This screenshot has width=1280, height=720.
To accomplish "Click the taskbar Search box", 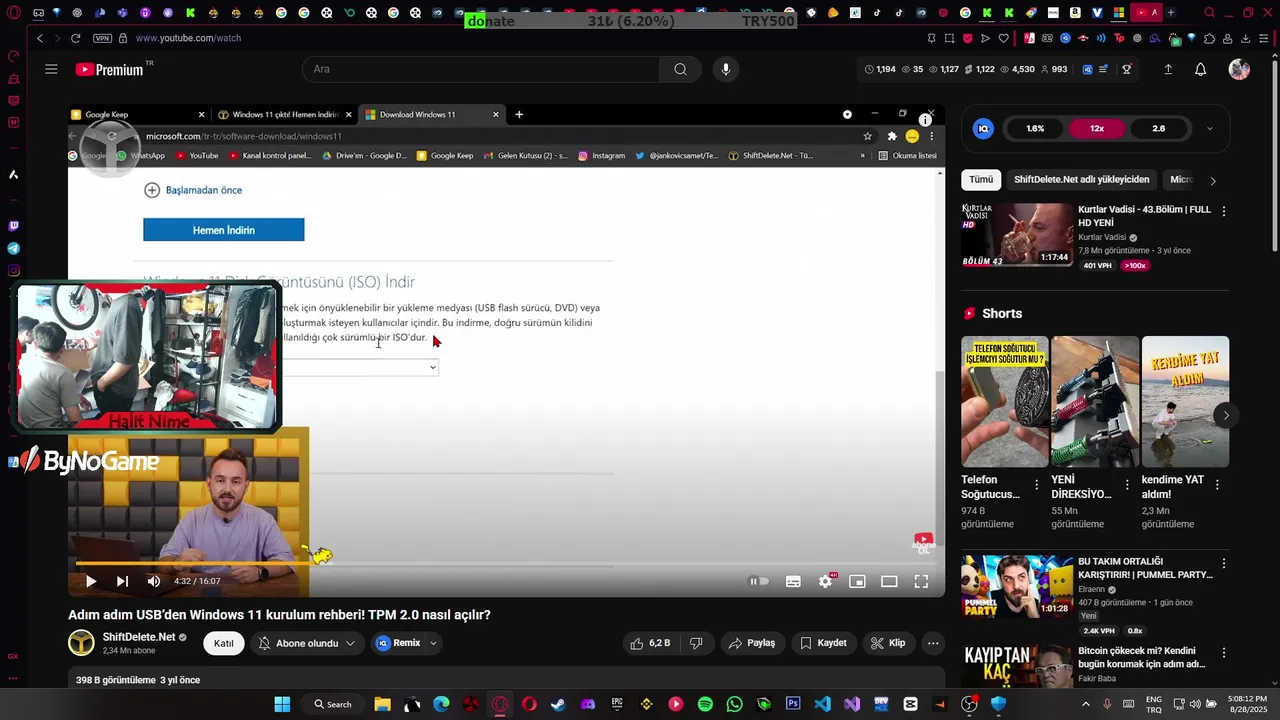I will coord(333,704).
